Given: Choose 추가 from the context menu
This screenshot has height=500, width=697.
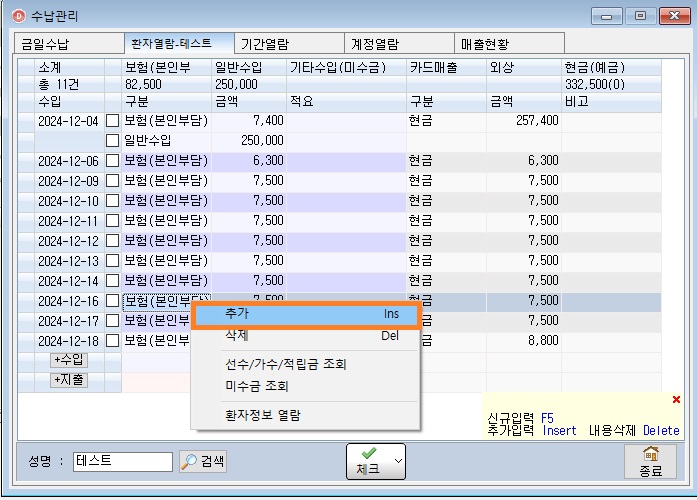Looking at the screenshot, I should pos(306,314).
